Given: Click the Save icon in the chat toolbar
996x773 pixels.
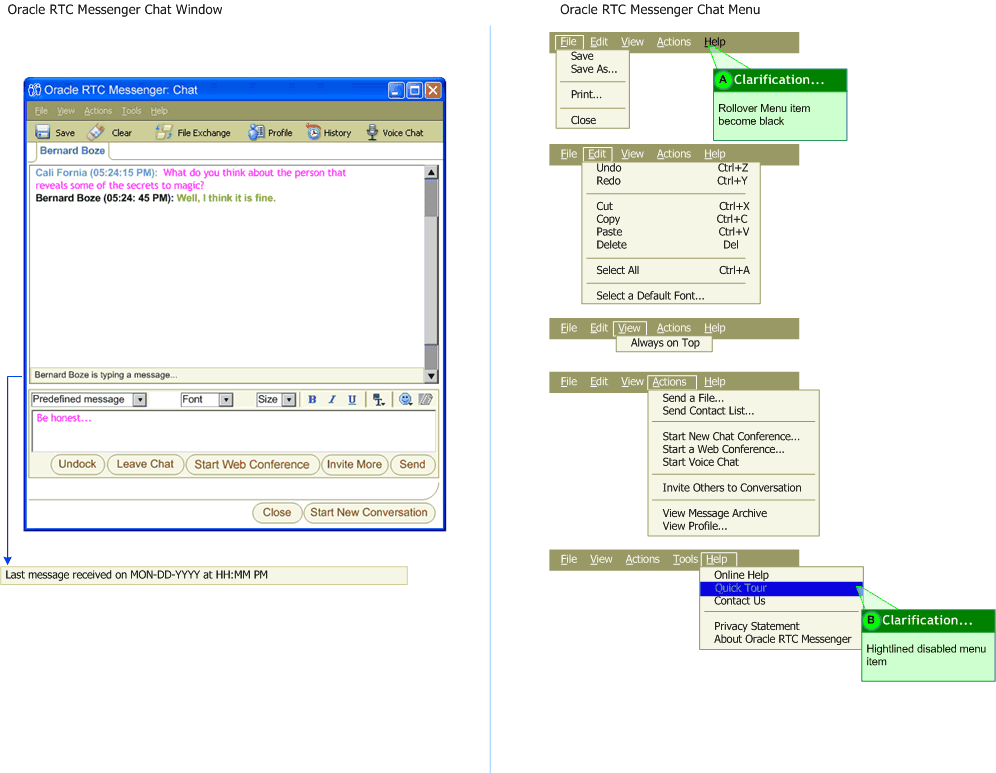Looking at the screenshot, I should coord(43,132).
